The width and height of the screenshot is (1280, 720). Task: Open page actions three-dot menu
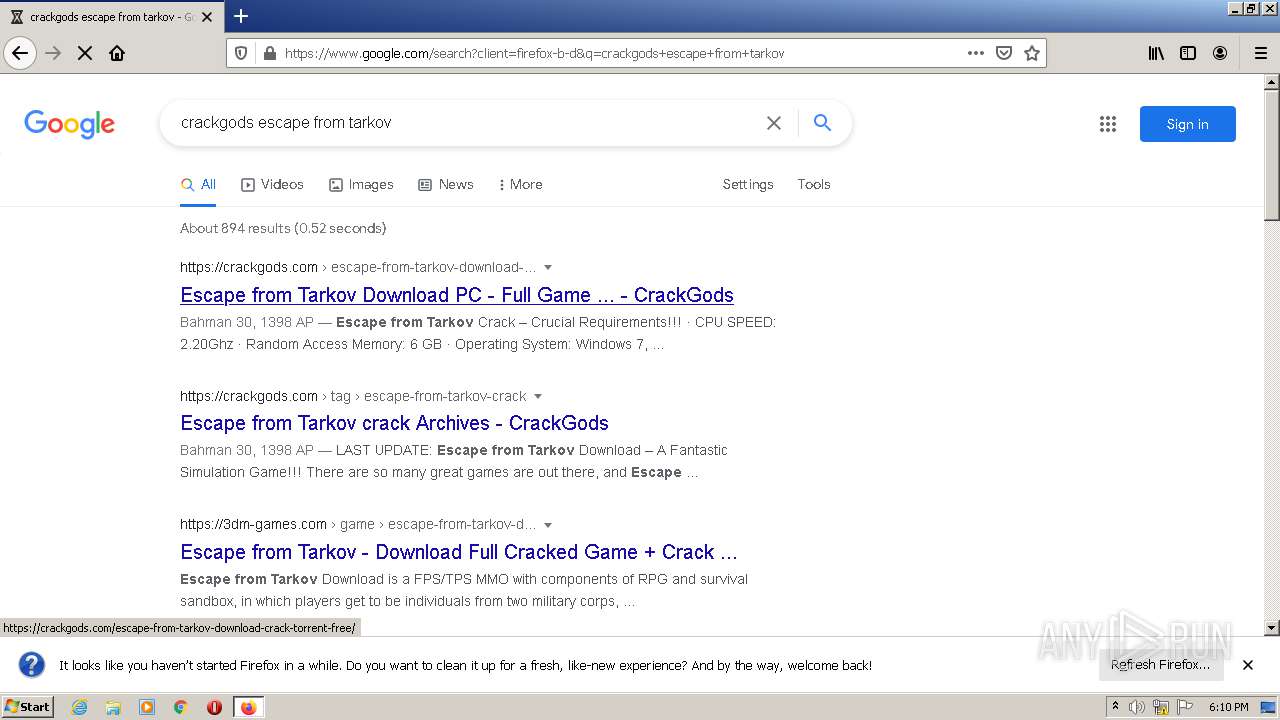(976, 53)
